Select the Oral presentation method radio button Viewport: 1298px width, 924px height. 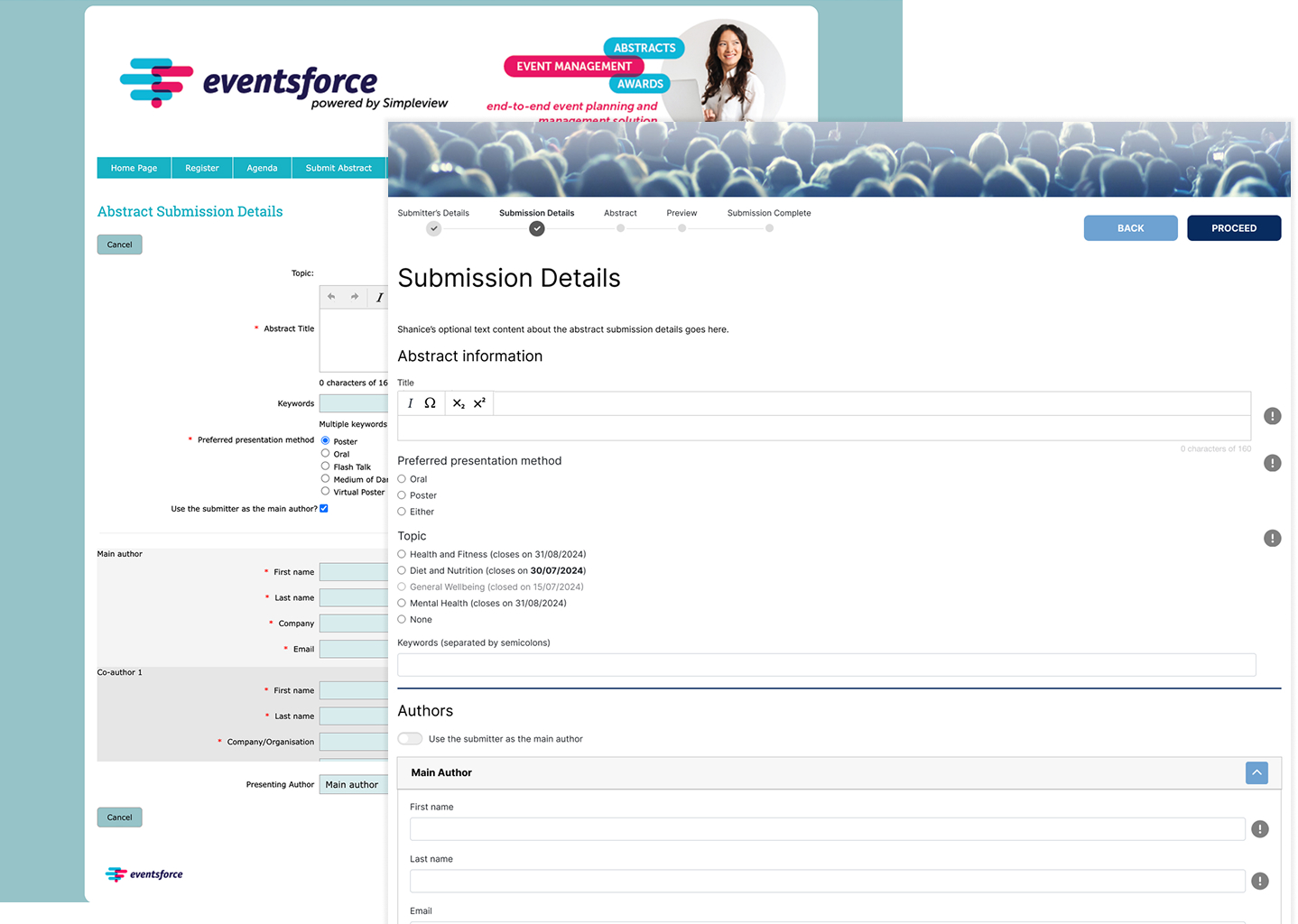click(401, 478)
